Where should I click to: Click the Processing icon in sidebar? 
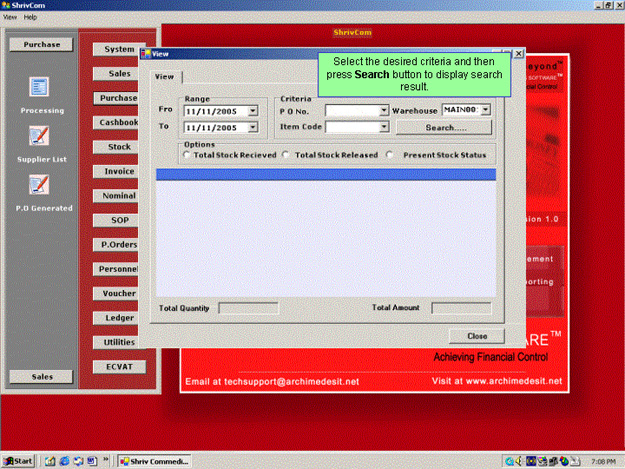[x=40, y=88]
